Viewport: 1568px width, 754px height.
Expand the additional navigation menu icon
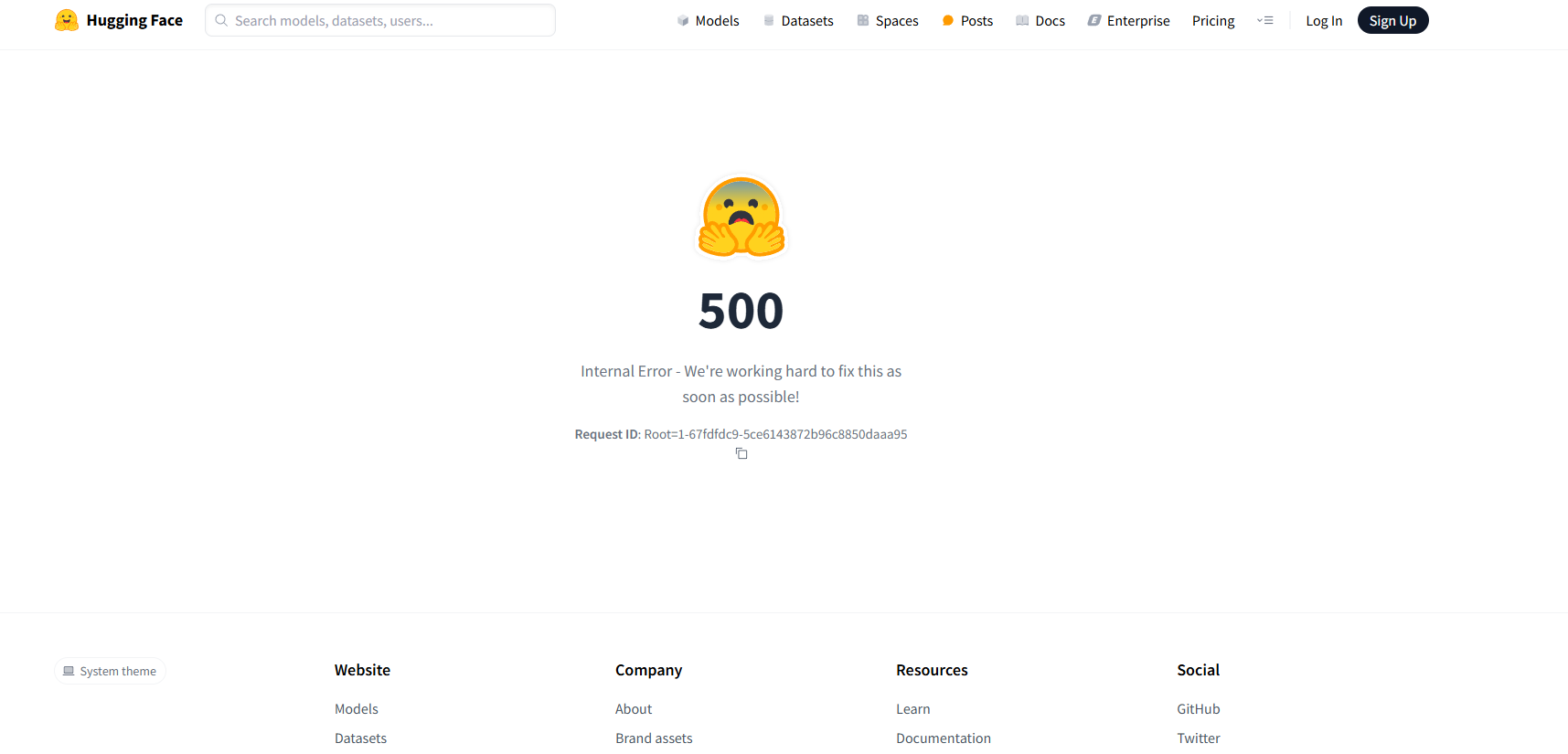click(1265, 20)
